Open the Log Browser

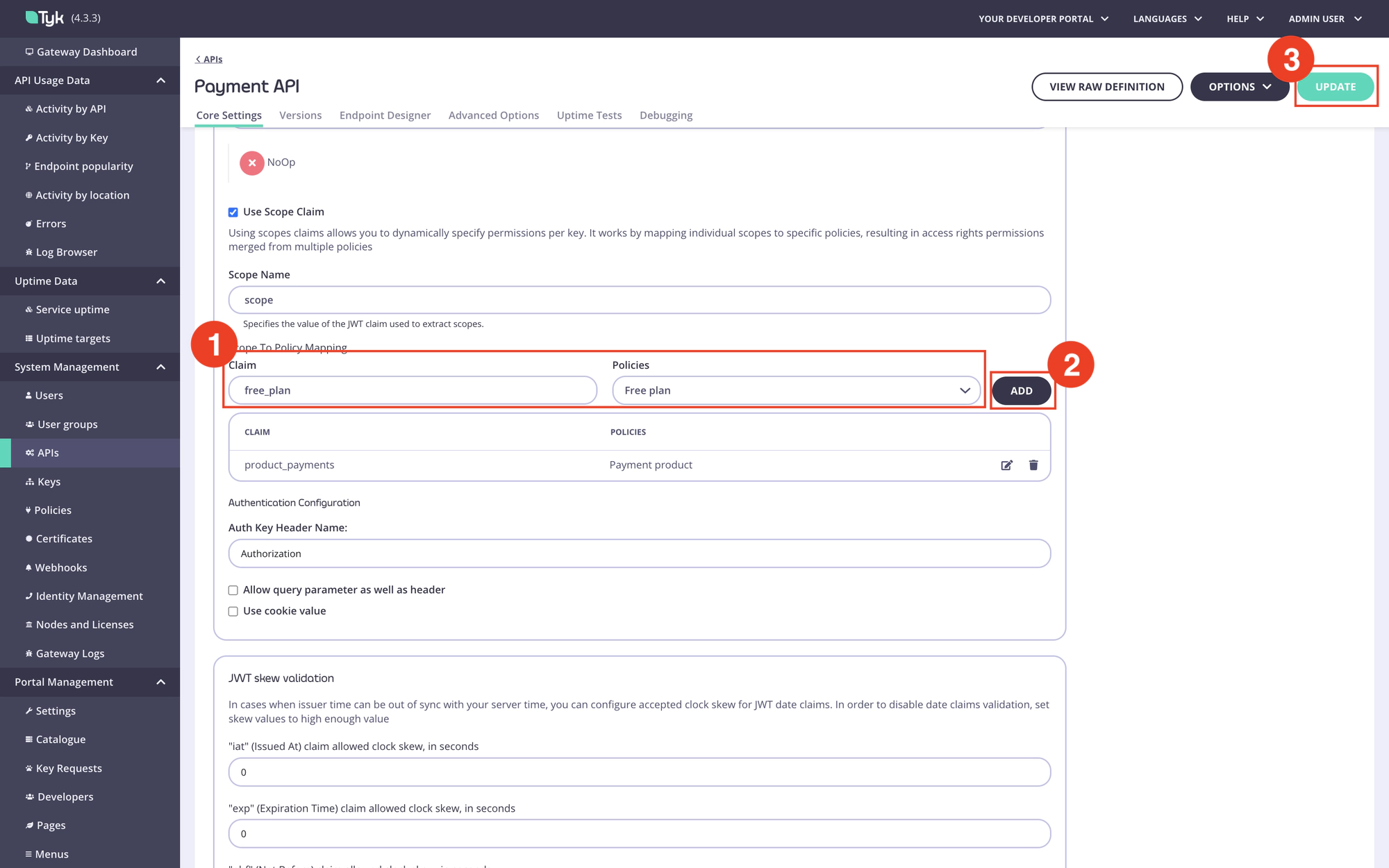point(66,251)
